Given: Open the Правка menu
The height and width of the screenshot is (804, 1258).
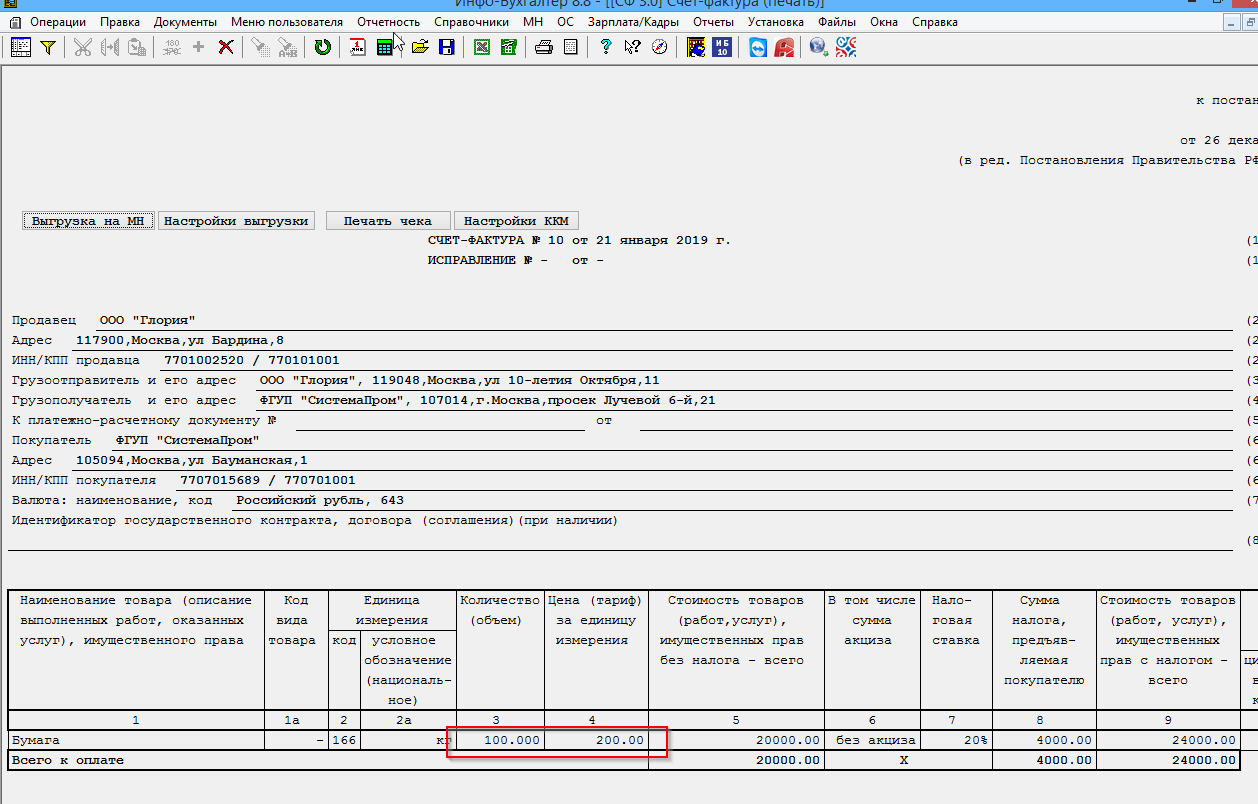Looking at the screenshot, I should (120, 22).
